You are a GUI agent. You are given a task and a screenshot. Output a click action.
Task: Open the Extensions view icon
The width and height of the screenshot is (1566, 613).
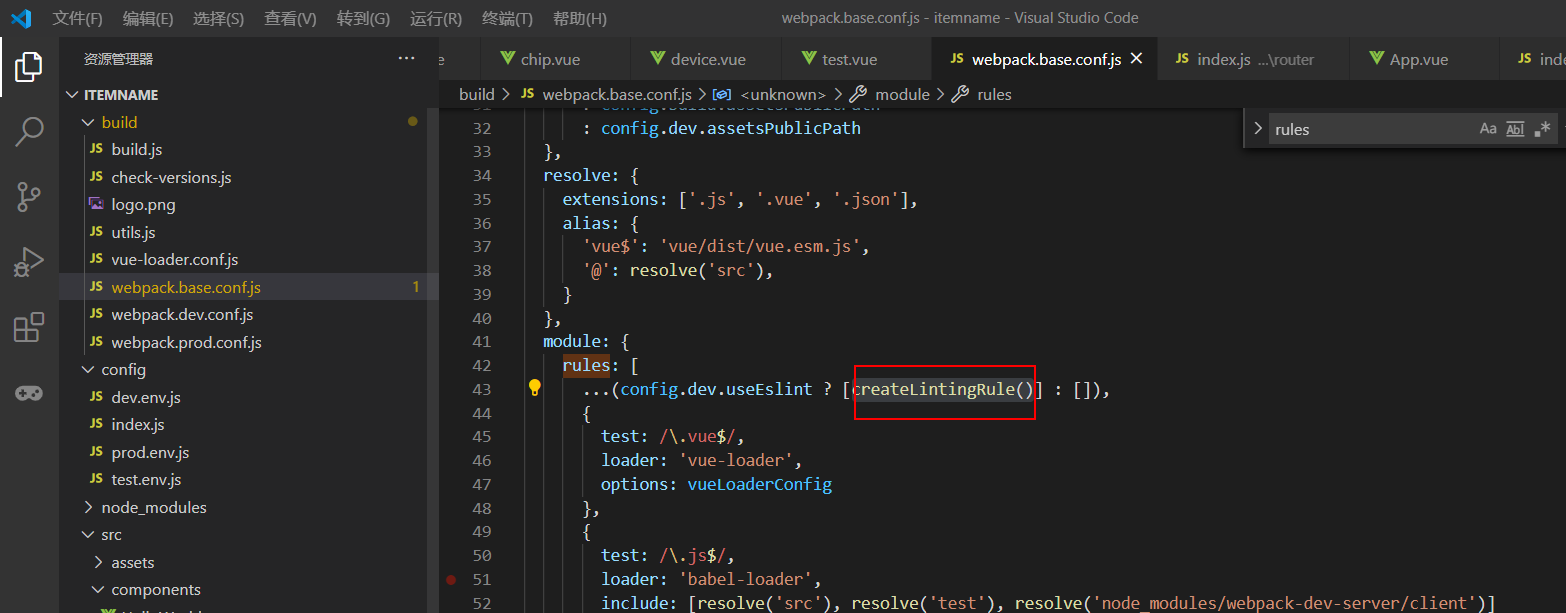pos(28,328)
